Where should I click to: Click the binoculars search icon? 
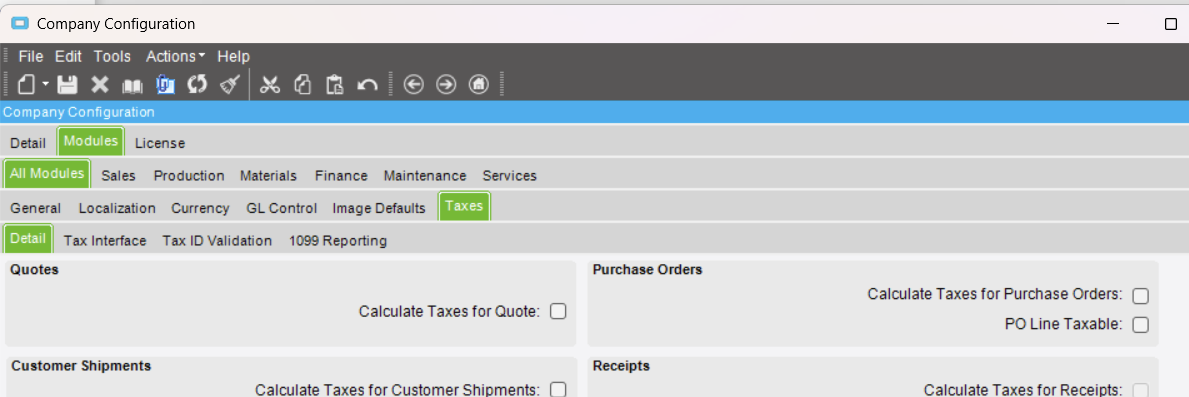coord(133,85)
